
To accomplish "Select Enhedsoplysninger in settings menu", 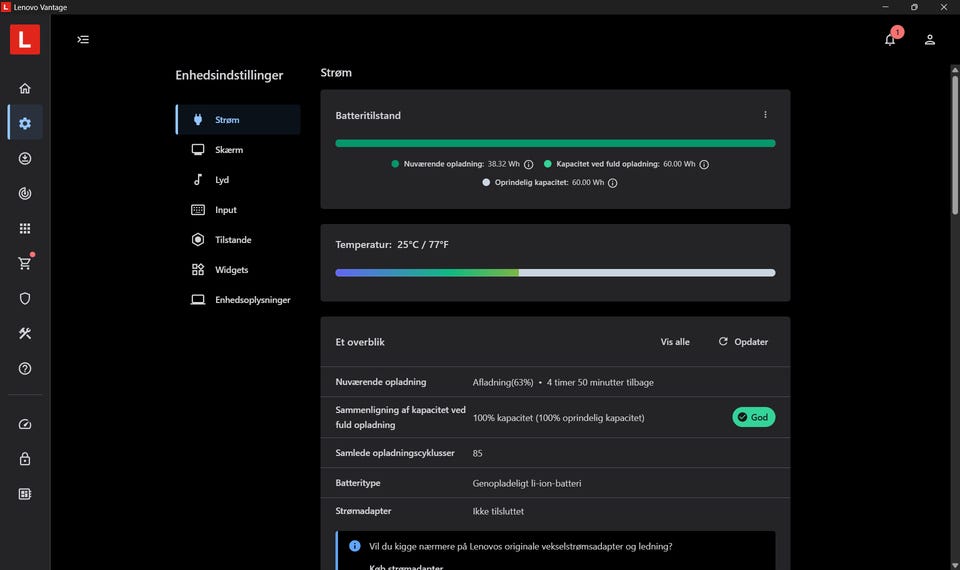I will pos(238,299).
